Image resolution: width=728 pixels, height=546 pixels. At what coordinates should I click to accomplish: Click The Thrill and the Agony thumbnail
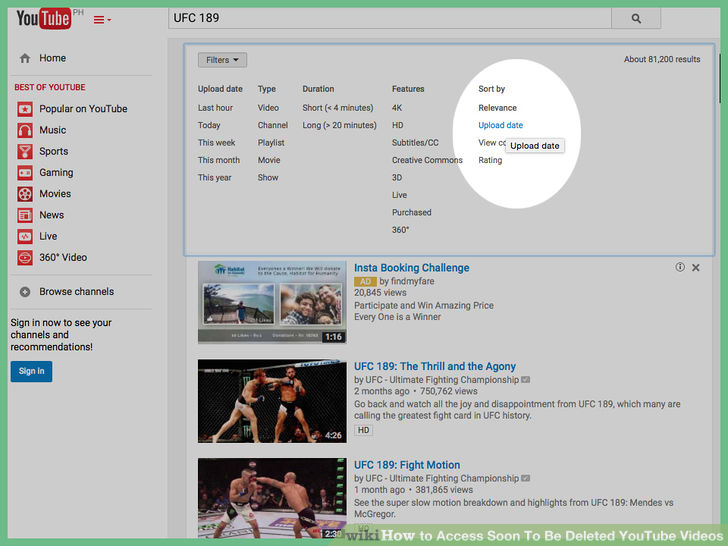[272, 401]
